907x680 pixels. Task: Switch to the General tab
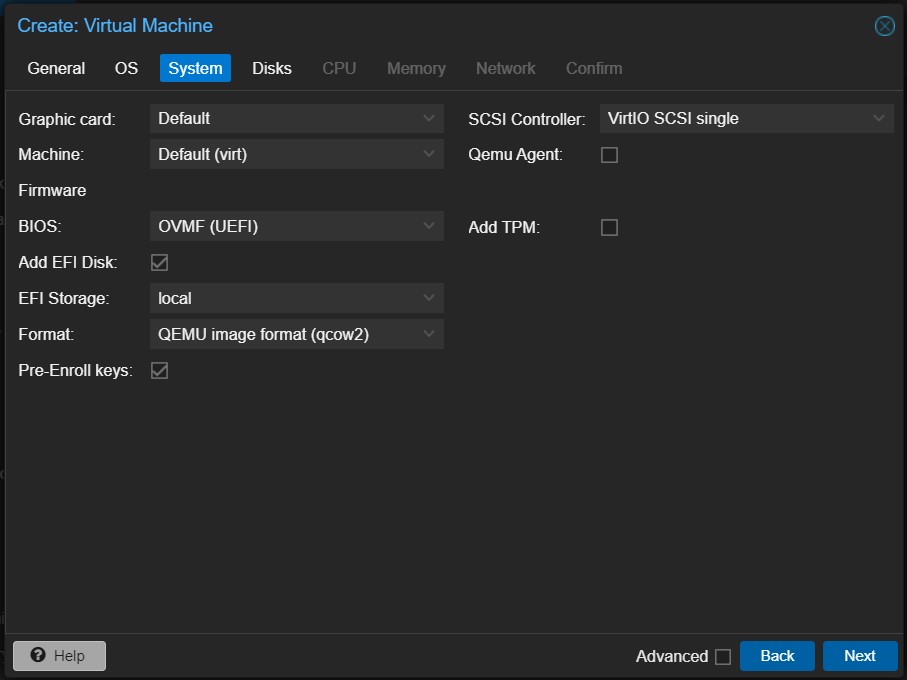56,68
